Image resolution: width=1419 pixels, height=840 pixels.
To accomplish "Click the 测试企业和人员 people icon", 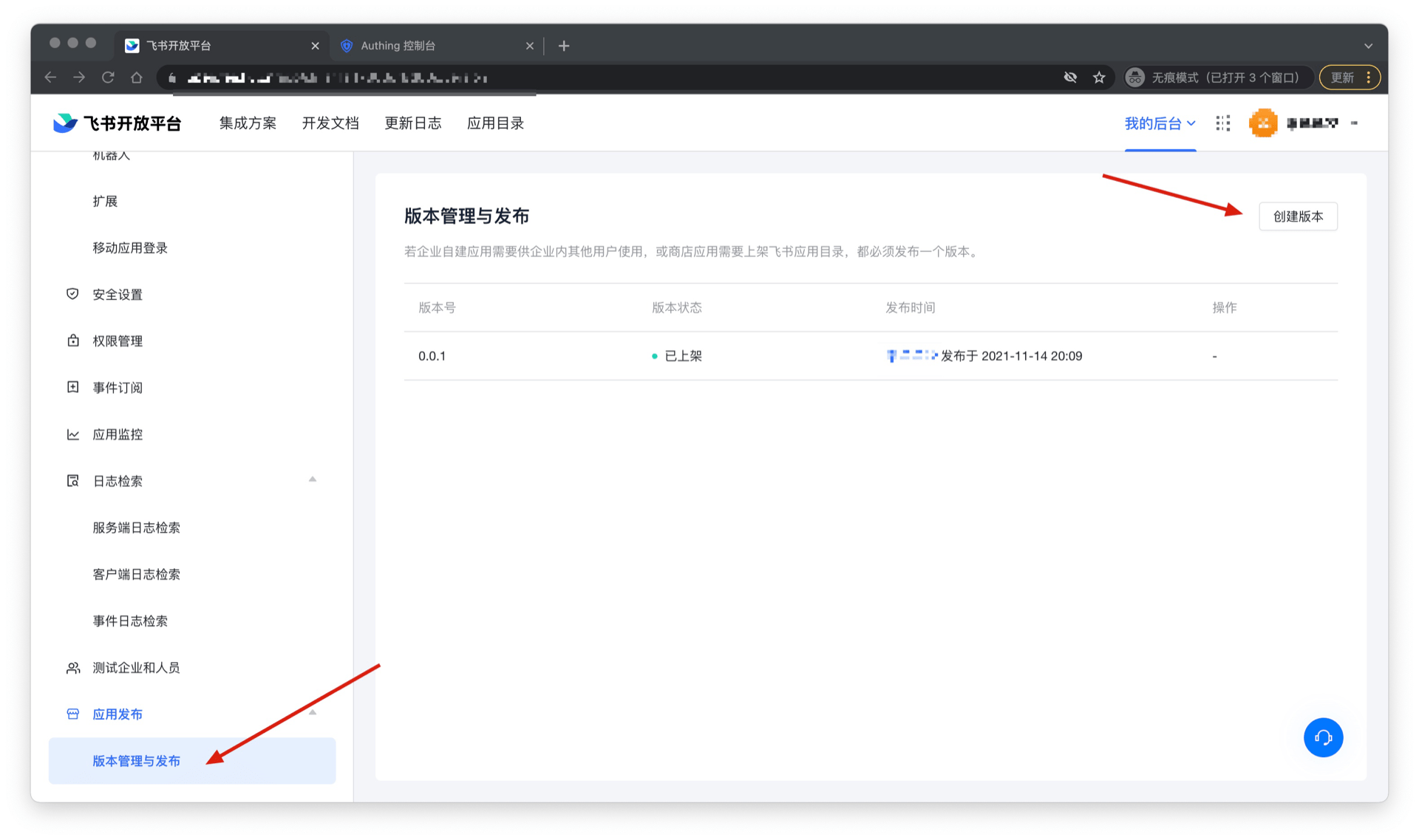I will click(x=72, y=668).
